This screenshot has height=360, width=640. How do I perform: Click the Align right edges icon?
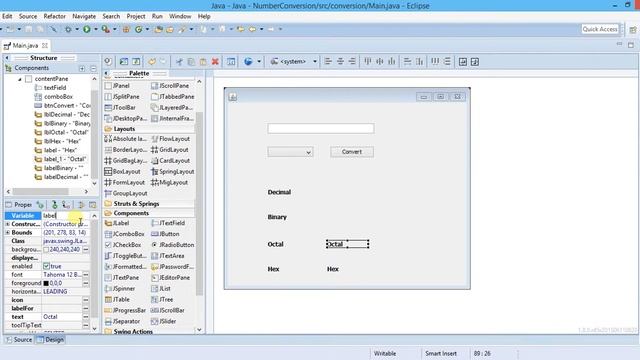point(352,62)
